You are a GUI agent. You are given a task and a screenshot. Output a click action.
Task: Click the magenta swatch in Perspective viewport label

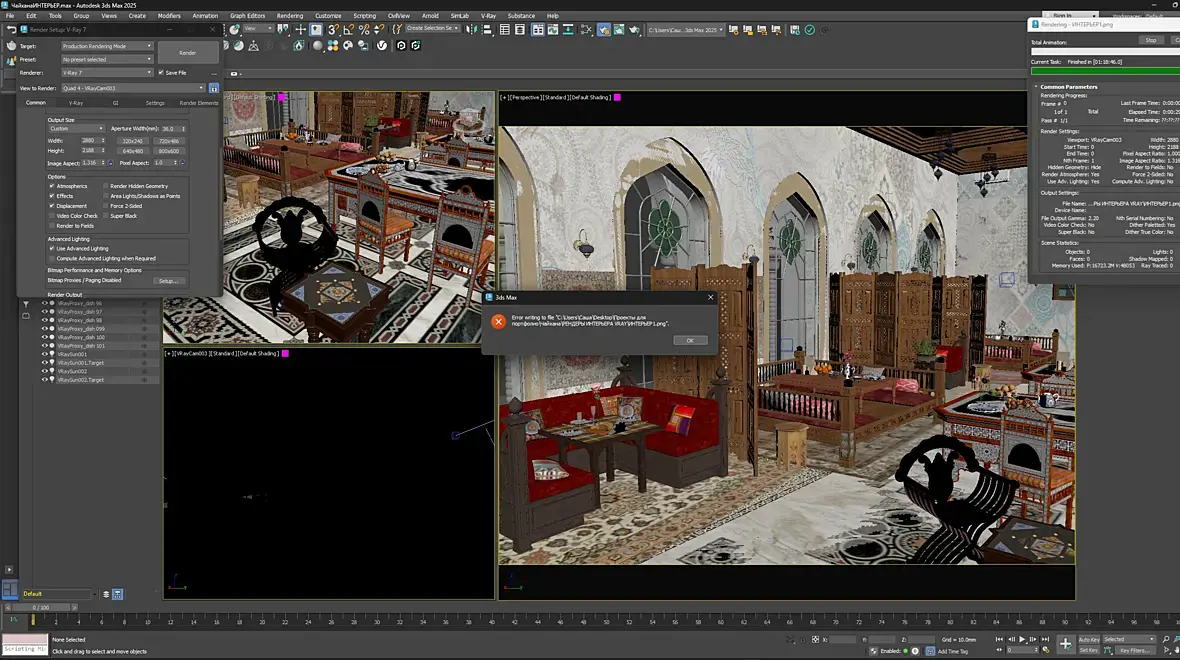617,97
